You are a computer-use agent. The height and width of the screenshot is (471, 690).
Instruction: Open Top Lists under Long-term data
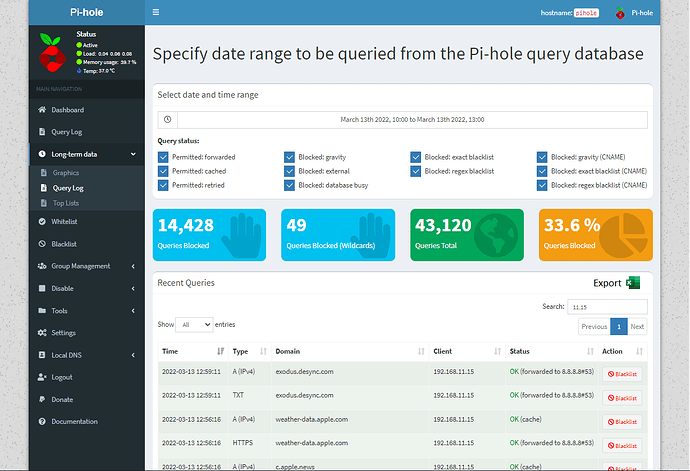pyautogui.click(x=66, y=203)
